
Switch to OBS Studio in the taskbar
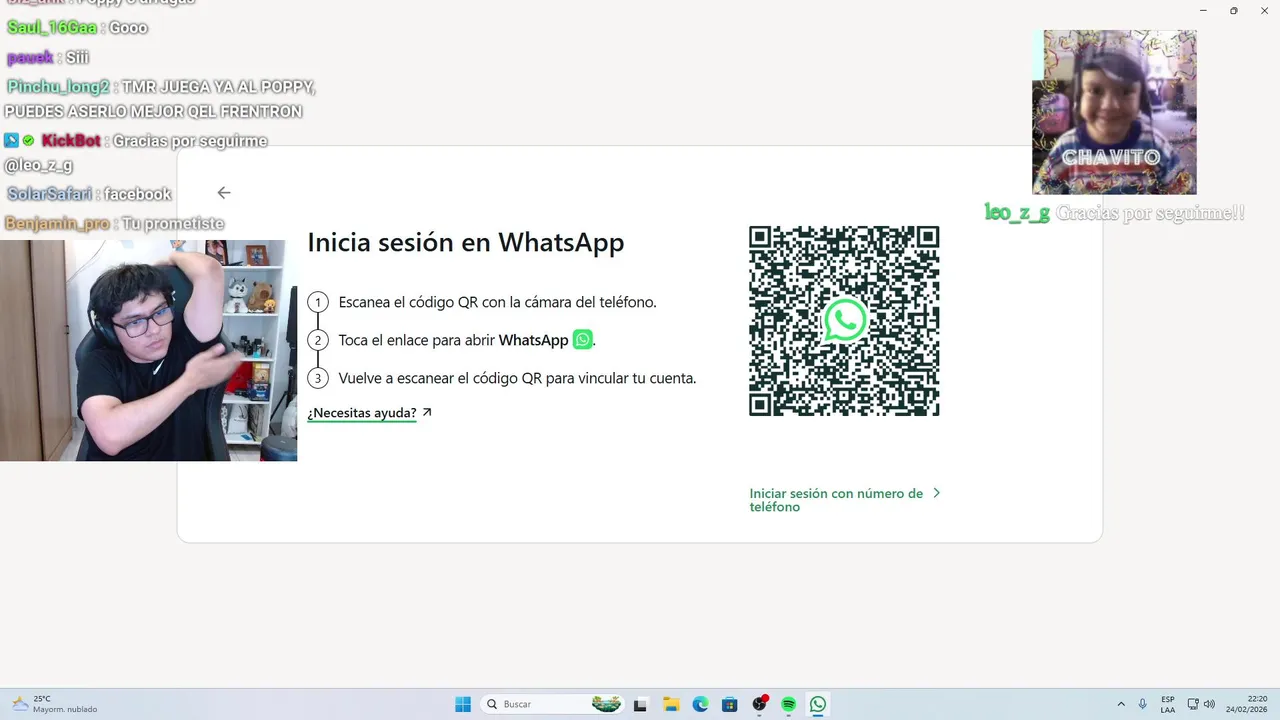coord(759,704)
